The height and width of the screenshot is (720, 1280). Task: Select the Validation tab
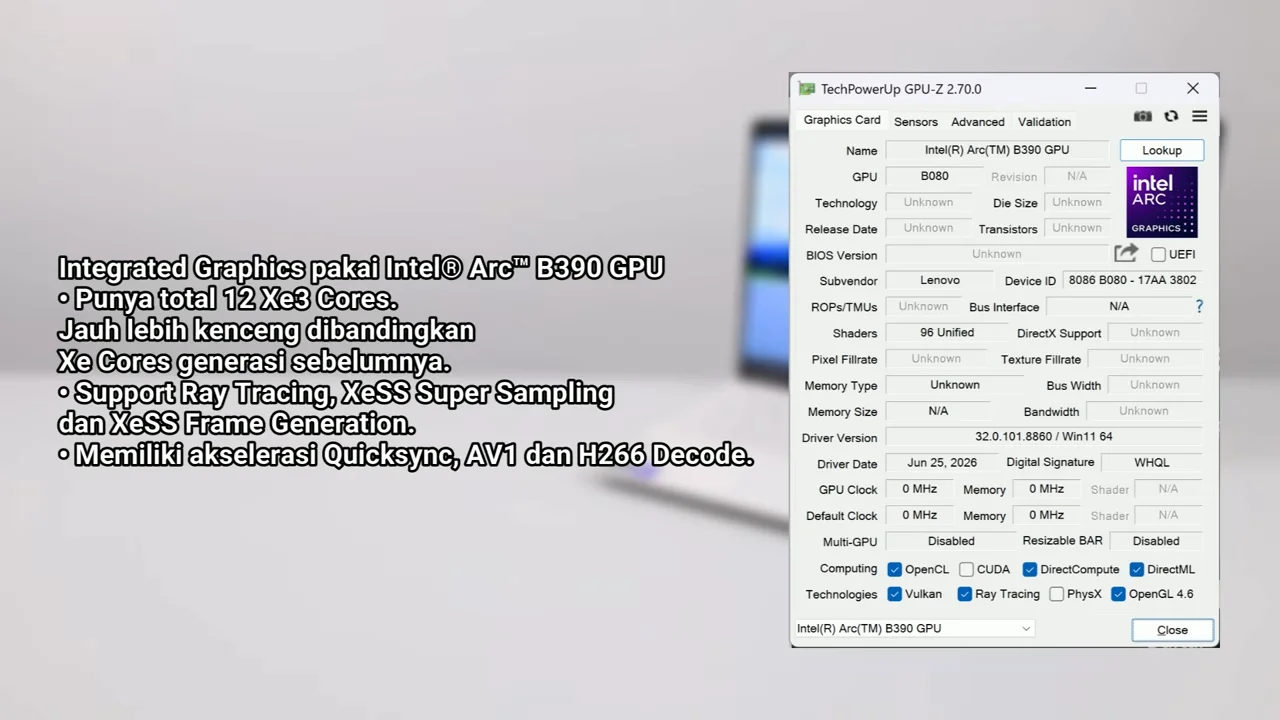tap(1044, 122)
